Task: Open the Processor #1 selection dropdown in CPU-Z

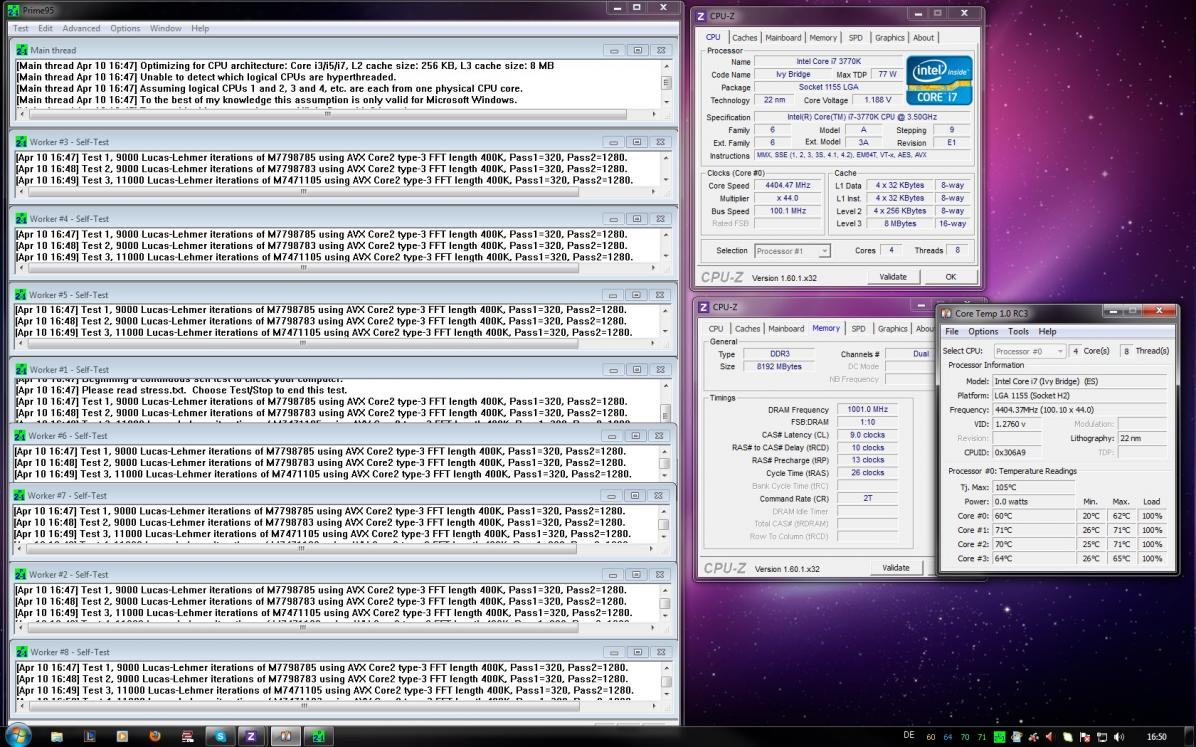Action: [792, 251]
